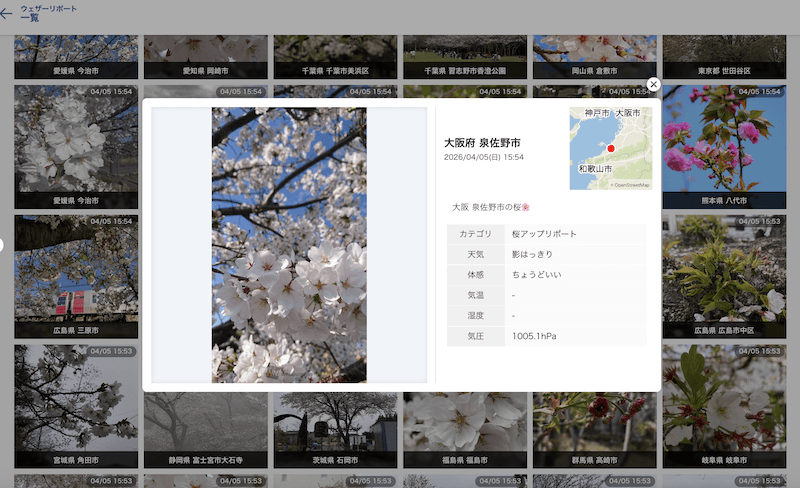Viewport: 800px width, 488px height.
Task: Click the large cherry blossom photo
Action: [289, 245]
